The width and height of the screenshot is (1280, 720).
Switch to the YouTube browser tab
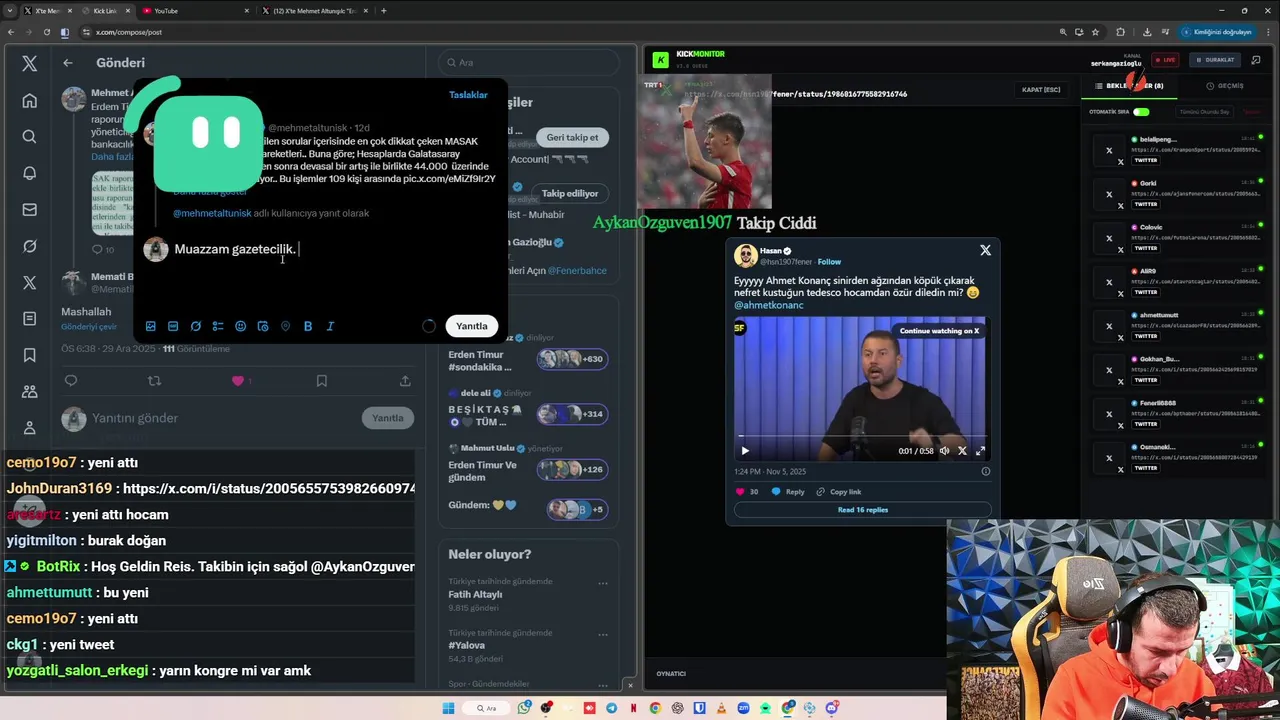195,11
